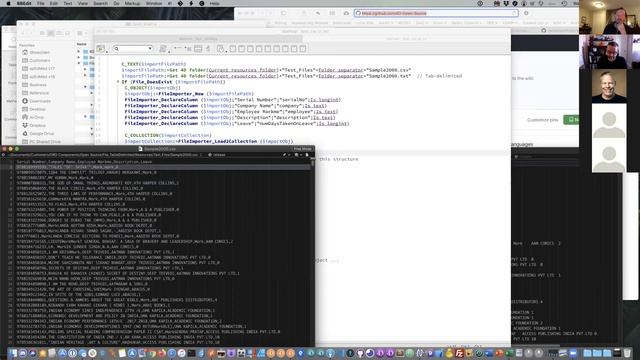Open the Apple menu

tap(8, 3)
